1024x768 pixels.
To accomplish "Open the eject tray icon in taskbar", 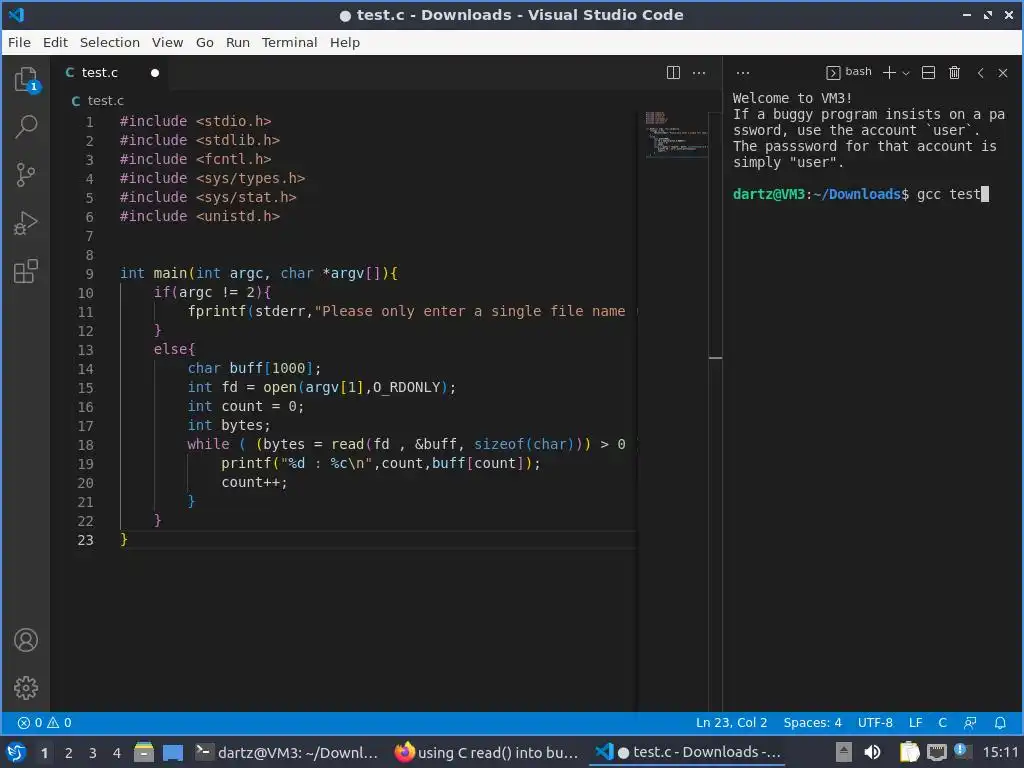I will [x=844, y=752].
